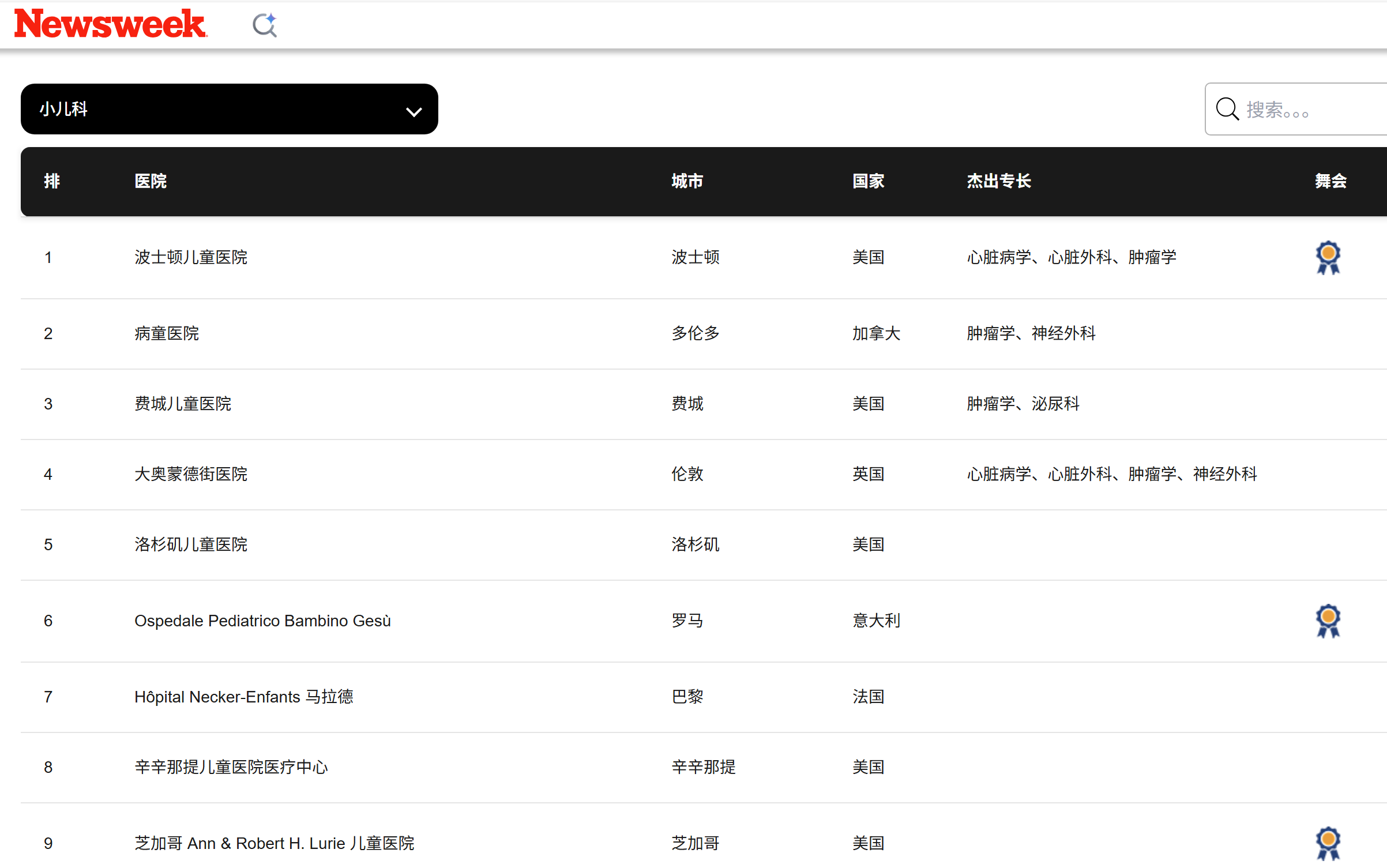Open 费城儿童医院 hospital entry
The image size is (1387, 868).
click(183, 404)
